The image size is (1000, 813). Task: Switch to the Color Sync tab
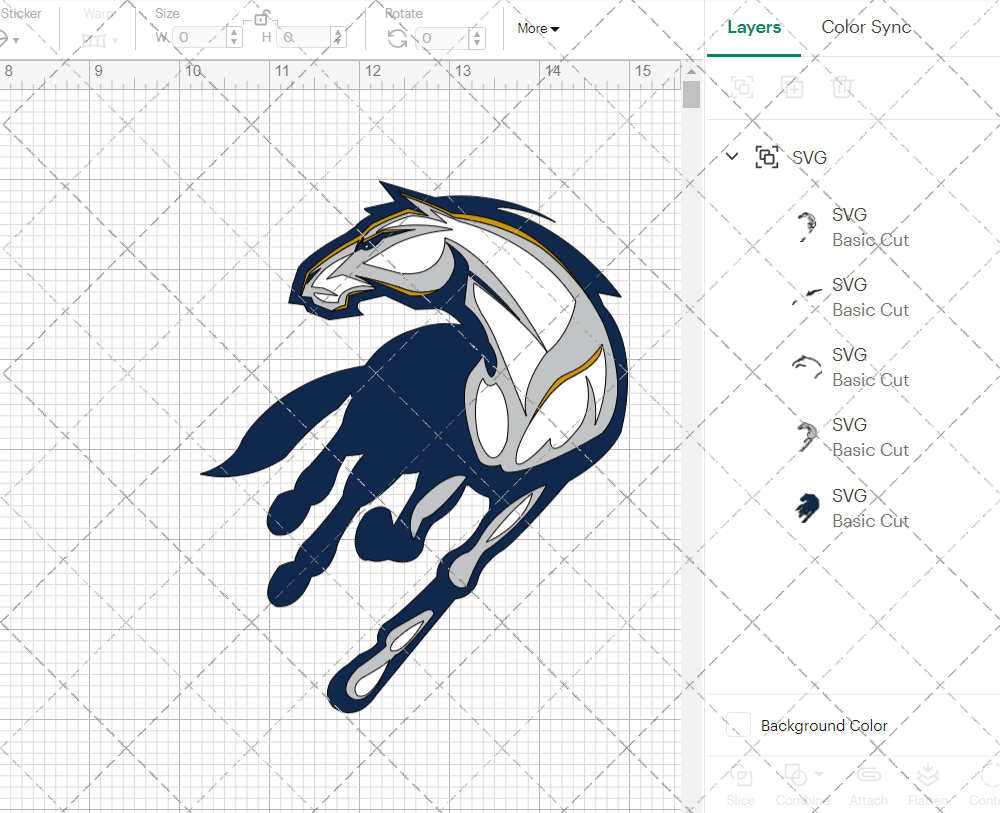click(x=866, y=27)
